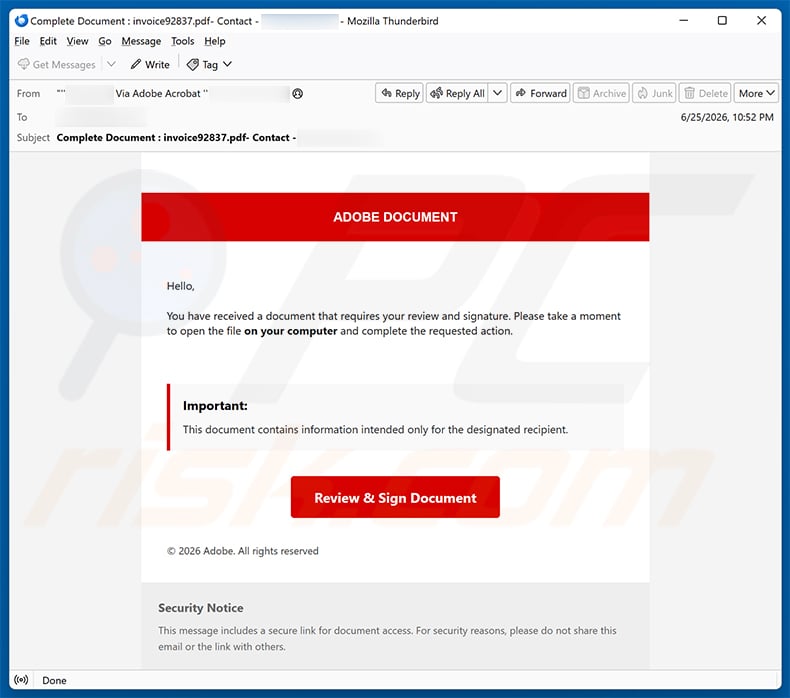Open the Go menu
Viewport: 790px width, 698px height.
point(105,41)
